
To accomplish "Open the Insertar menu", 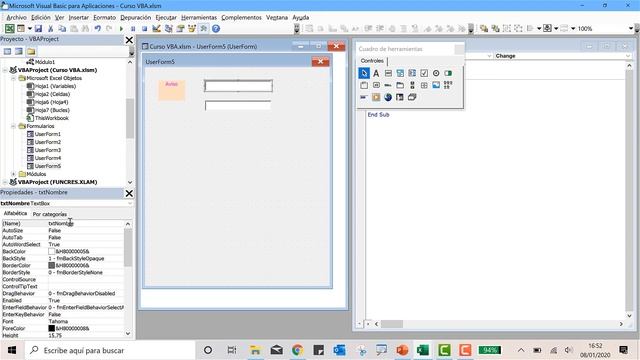I will click(78, 18).
